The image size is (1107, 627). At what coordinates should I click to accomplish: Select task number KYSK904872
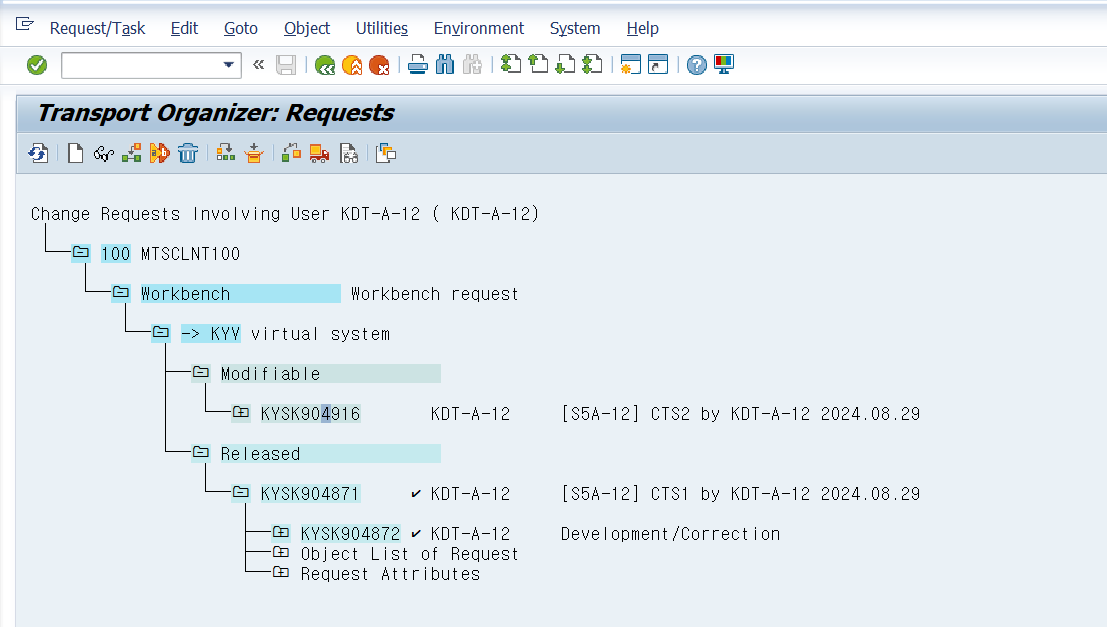350,534
